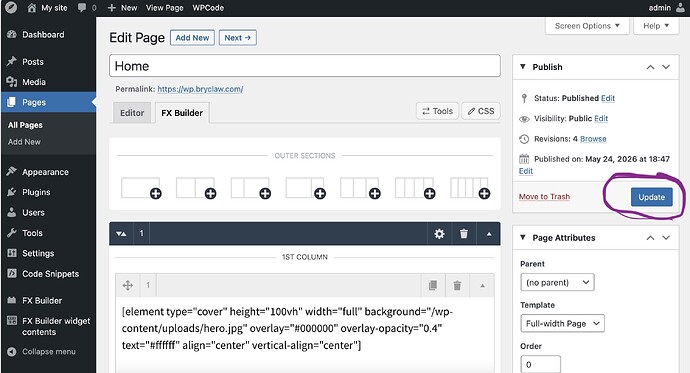Open the Parent page dropdown
The width and height of the screenshot is (690, 373).
tap(557, 282)
